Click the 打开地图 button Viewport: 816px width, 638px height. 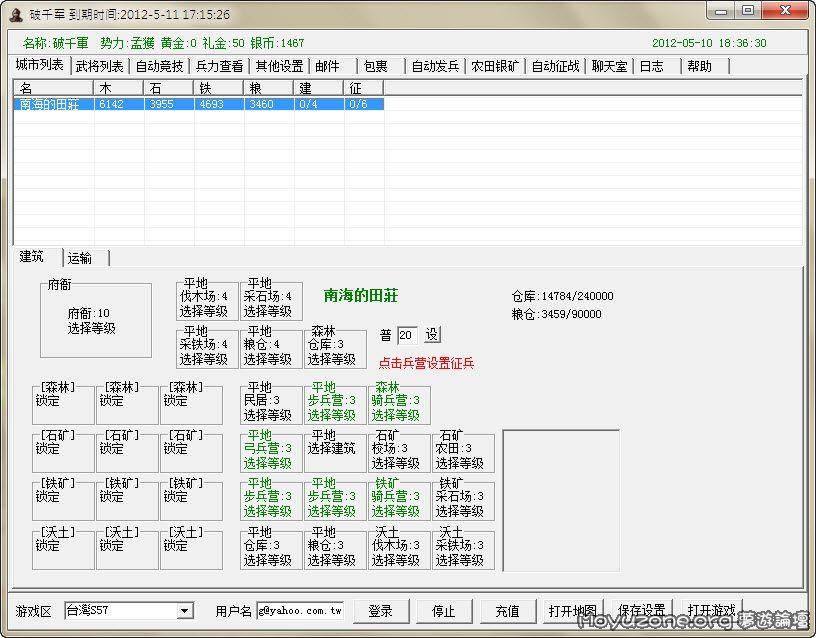[x=572, y=611]
